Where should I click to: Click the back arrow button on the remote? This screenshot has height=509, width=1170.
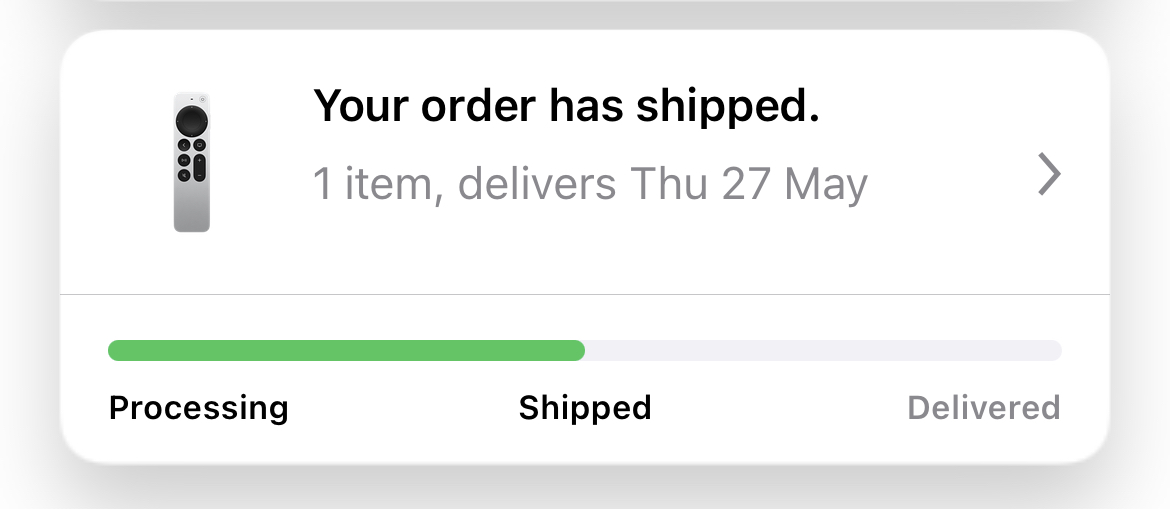point(184,145)
